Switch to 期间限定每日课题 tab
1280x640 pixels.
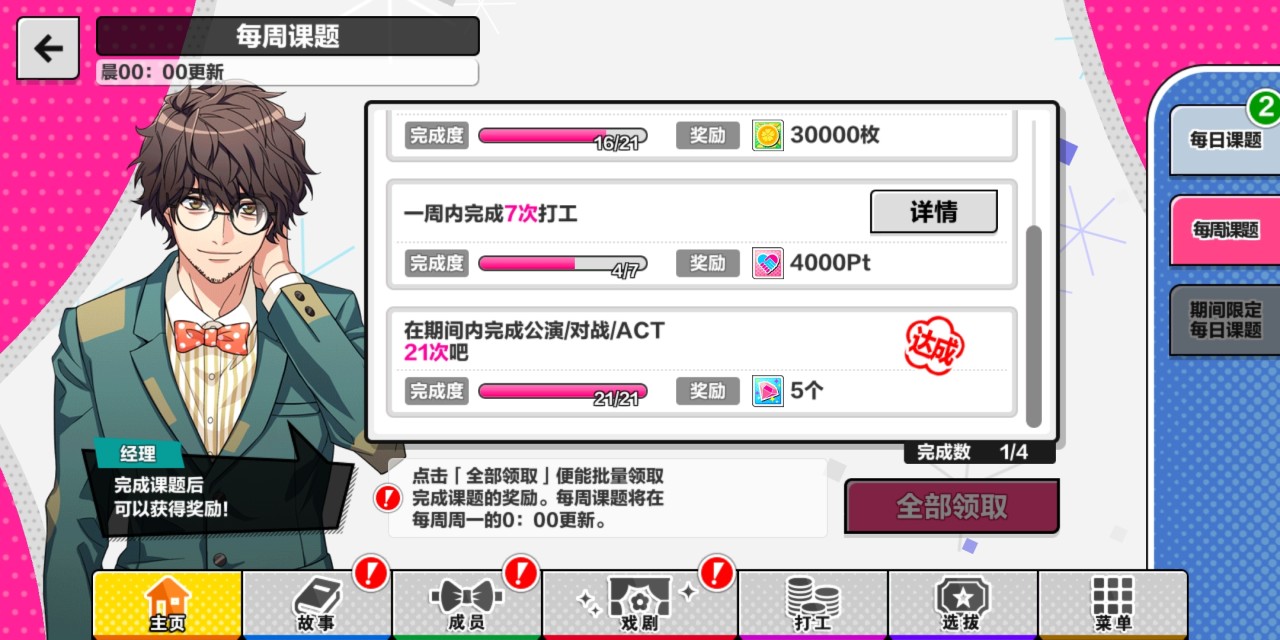(x=1225, y=320)
